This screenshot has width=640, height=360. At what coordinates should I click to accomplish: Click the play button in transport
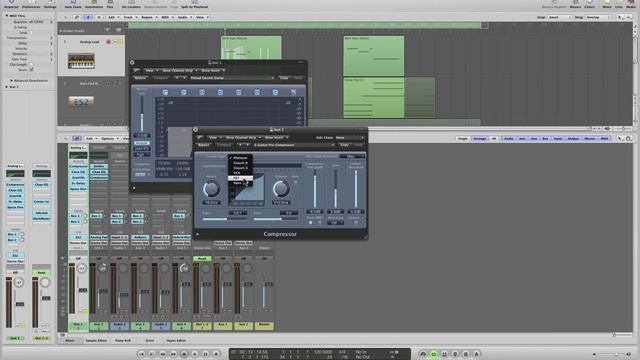coord(195,354)
